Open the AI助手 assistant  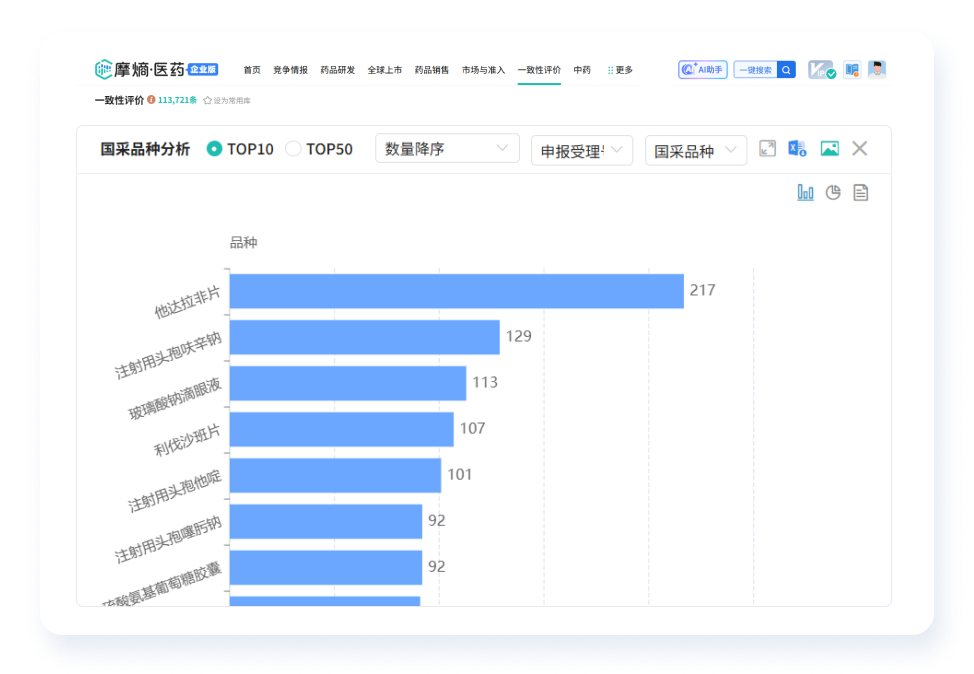[703, 70]
